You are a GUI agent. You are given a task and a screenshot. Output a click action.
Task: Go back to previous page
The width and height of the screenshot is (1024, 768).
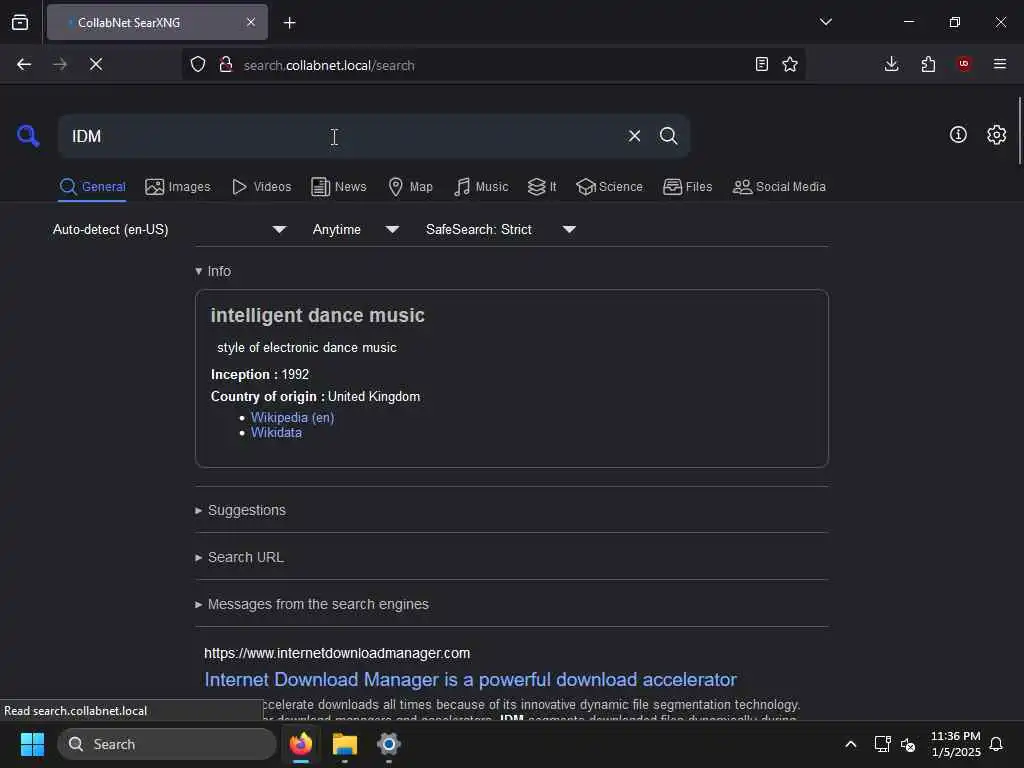click(24, 64)
